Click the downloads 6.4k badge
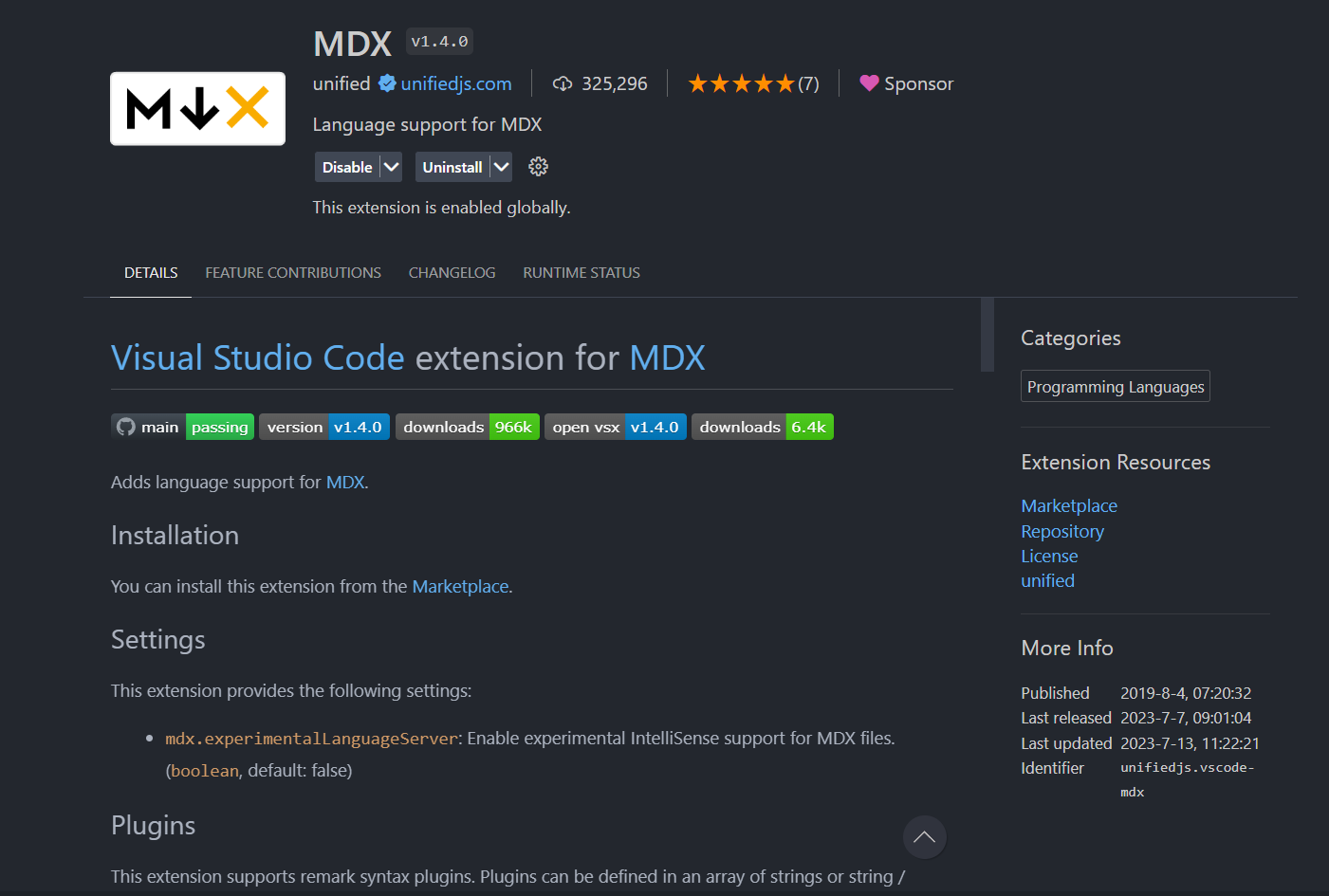 pyautogui.click(x=763, y=427)
